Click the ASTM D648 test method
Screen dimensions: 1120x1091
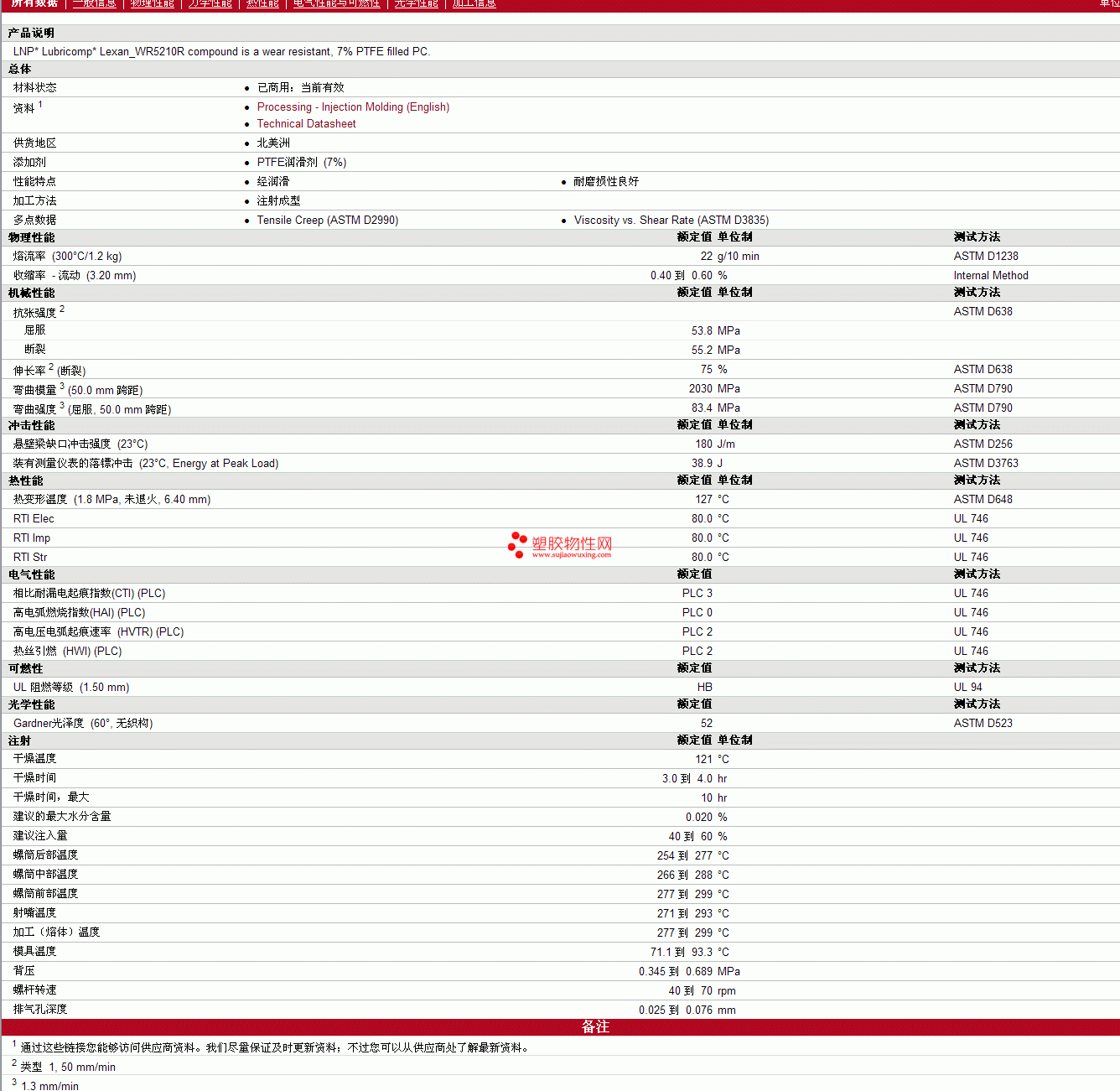983,500
